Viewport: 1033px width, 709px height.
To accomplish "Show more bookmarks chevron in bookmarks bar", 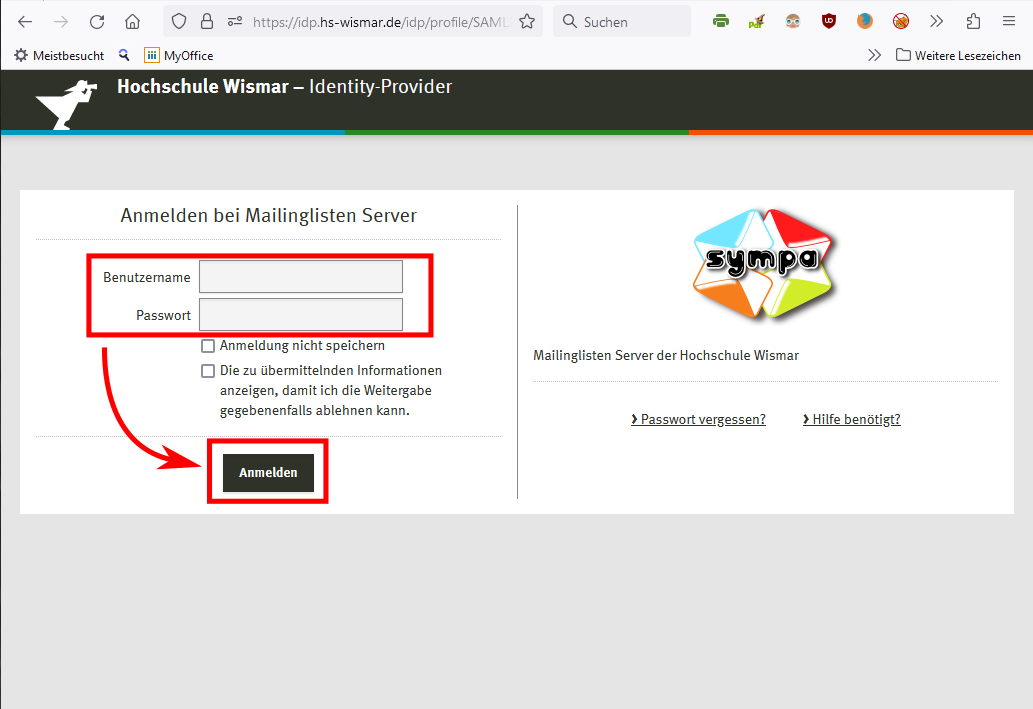I will click(874, 55).
